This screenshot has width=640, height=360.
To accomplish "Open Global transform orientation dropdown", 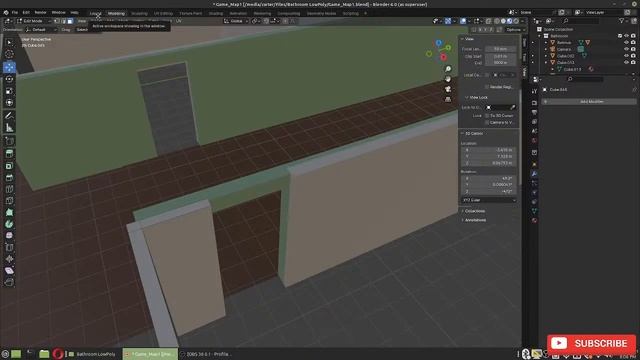I will [x=236, y=21].
